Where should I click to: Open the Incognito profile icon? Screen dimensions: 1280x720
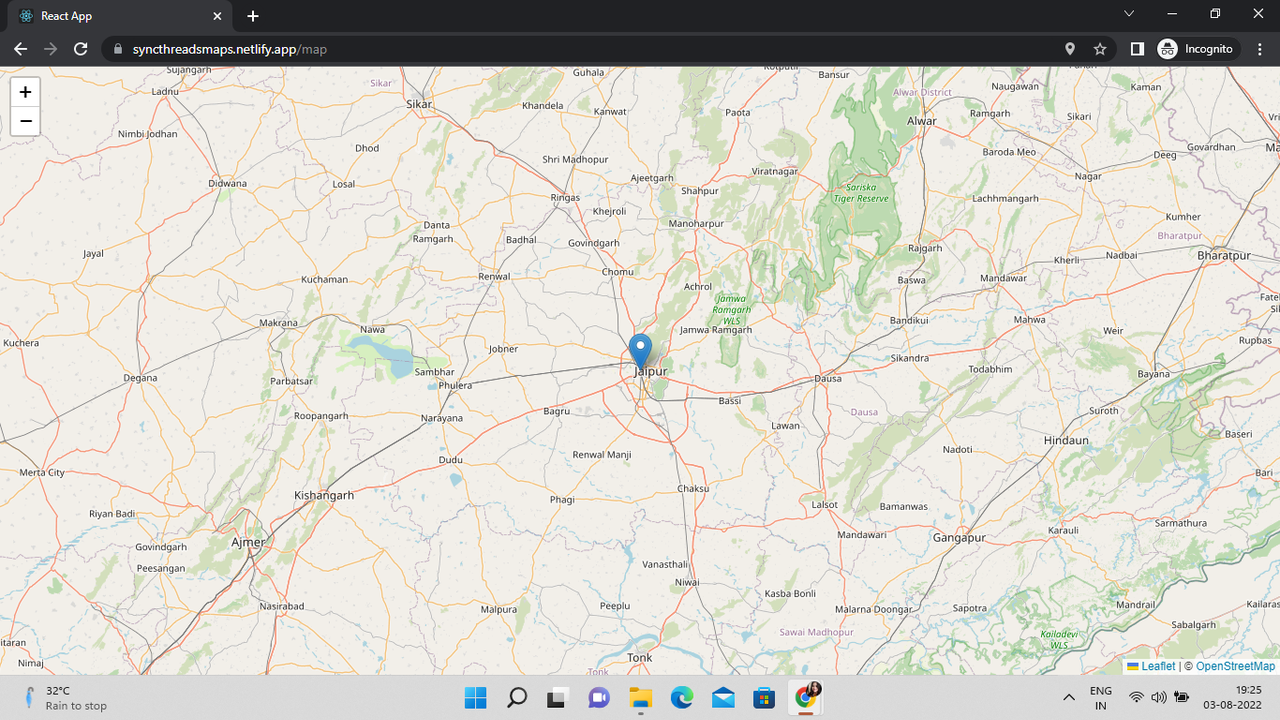[1167, 48]
